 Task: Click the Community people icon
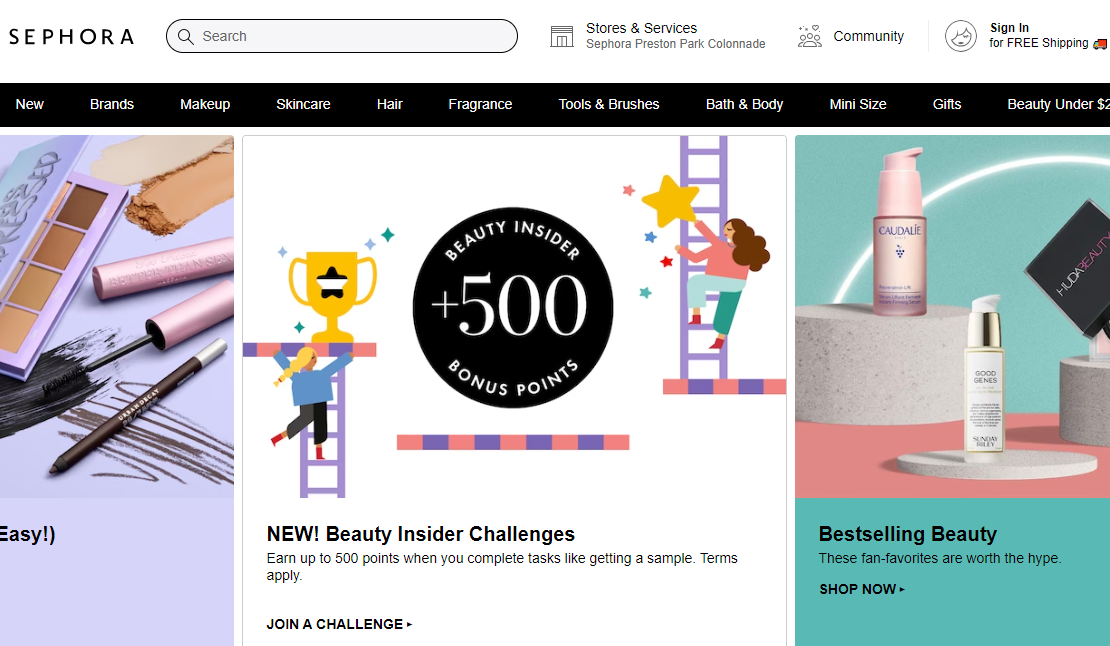(809, 36)
